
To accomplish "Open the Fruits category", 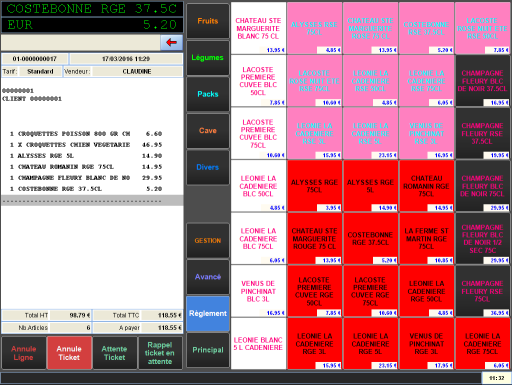I will tap(208, 21).
